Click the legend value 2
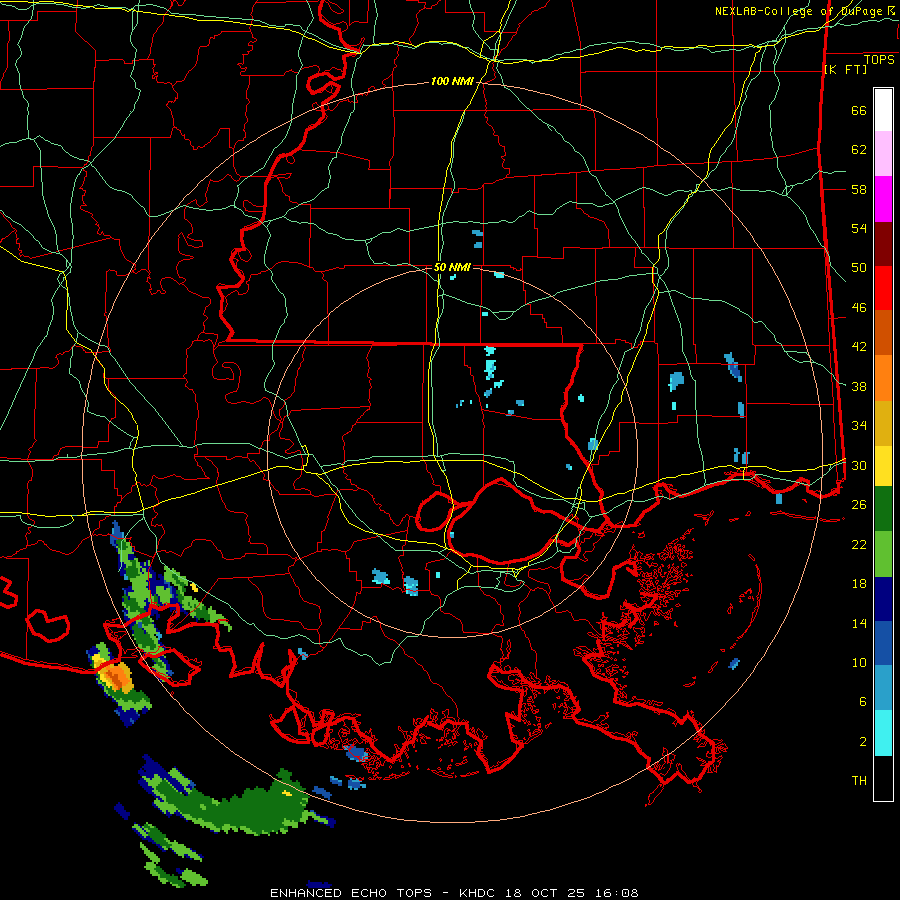This screenshot has height=900, width=900. click(x=863, y=742)
